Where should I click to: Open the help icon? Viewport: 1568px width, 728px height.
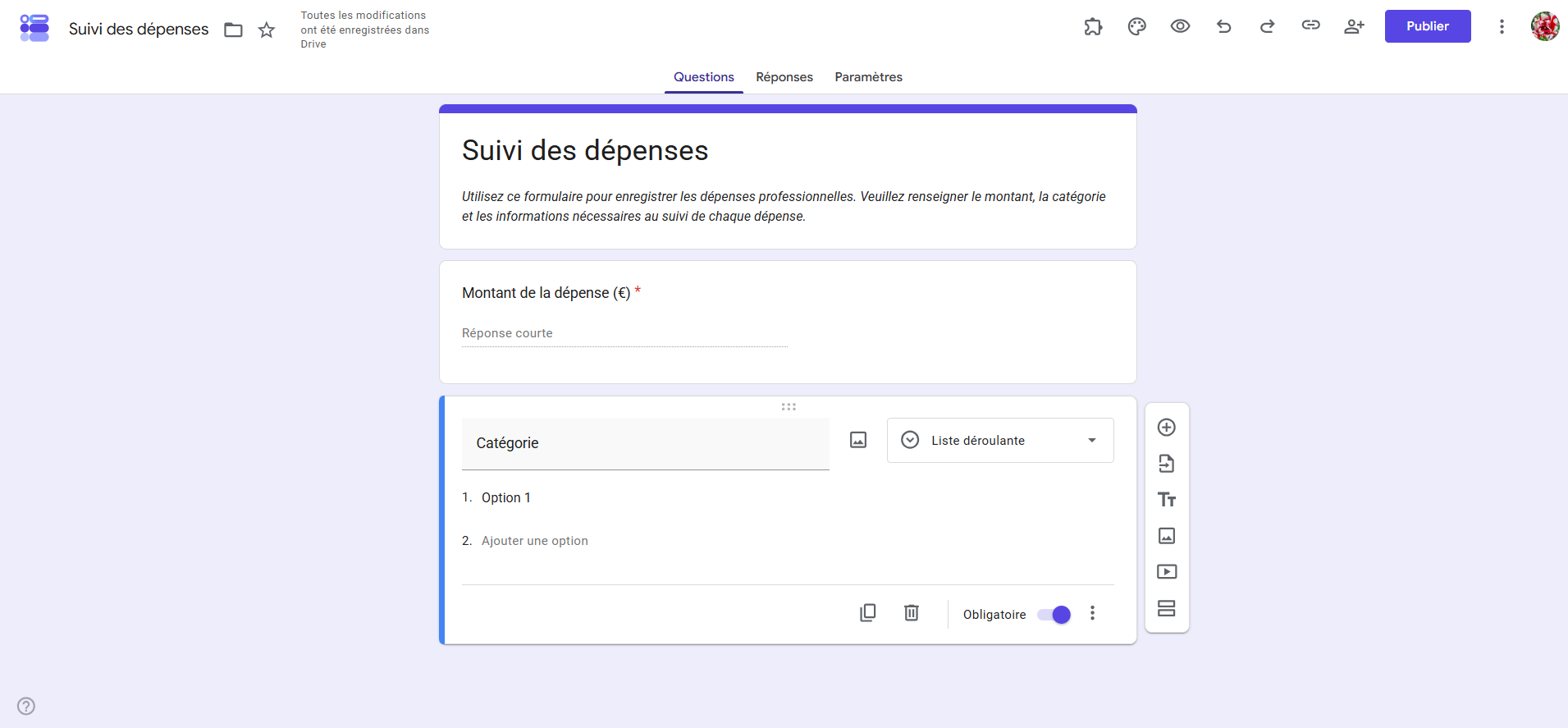tap(26, 706)
